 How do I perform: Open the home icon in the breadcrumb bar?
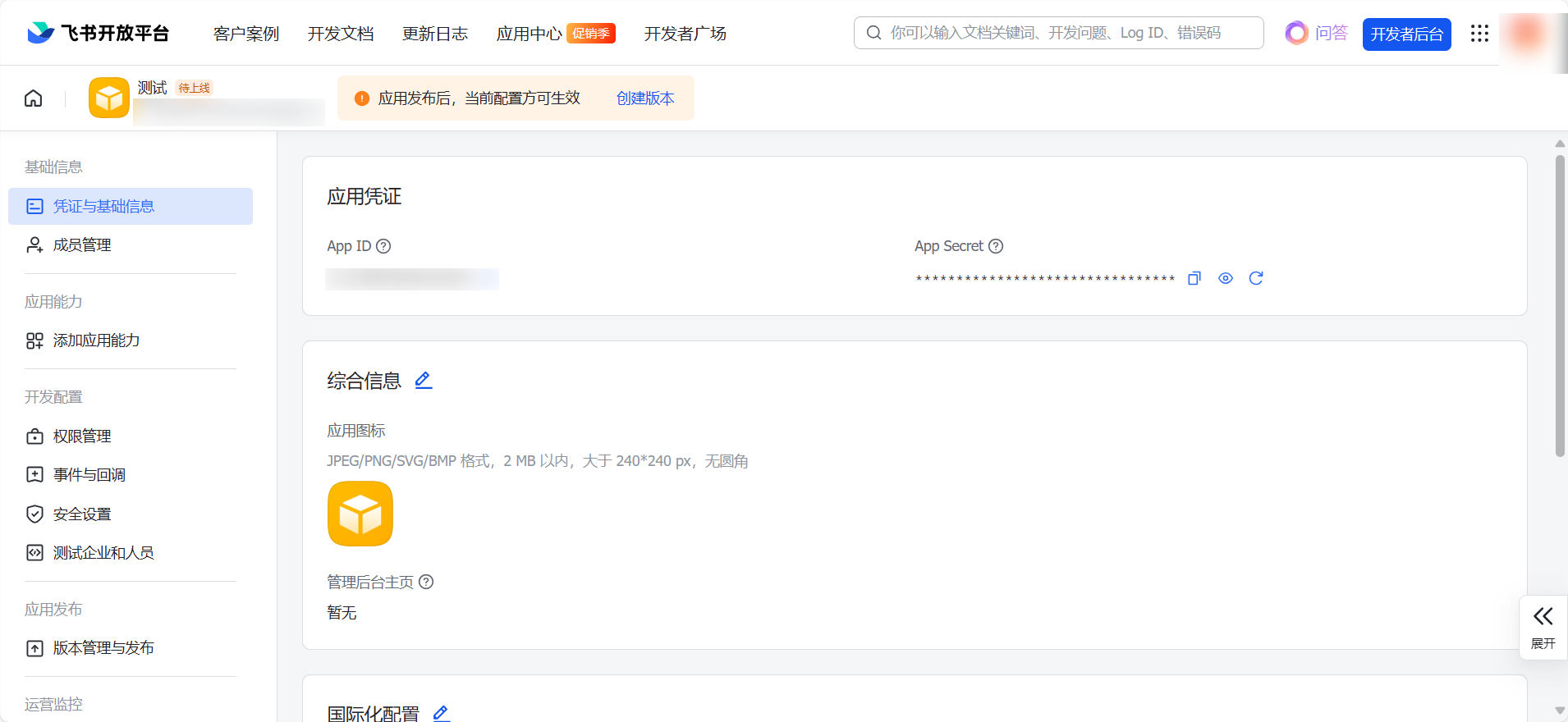(34, 98)
